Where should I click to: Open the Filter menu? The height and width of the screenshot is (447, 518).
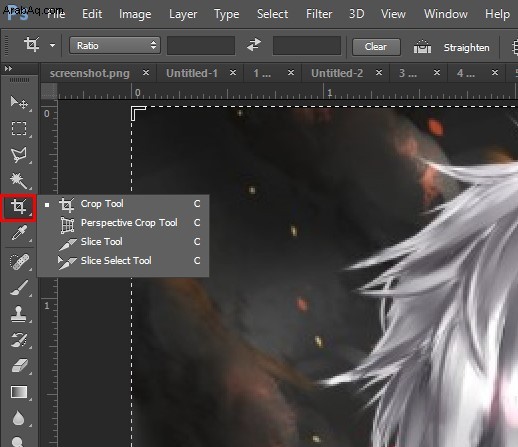tap(319, 14)
